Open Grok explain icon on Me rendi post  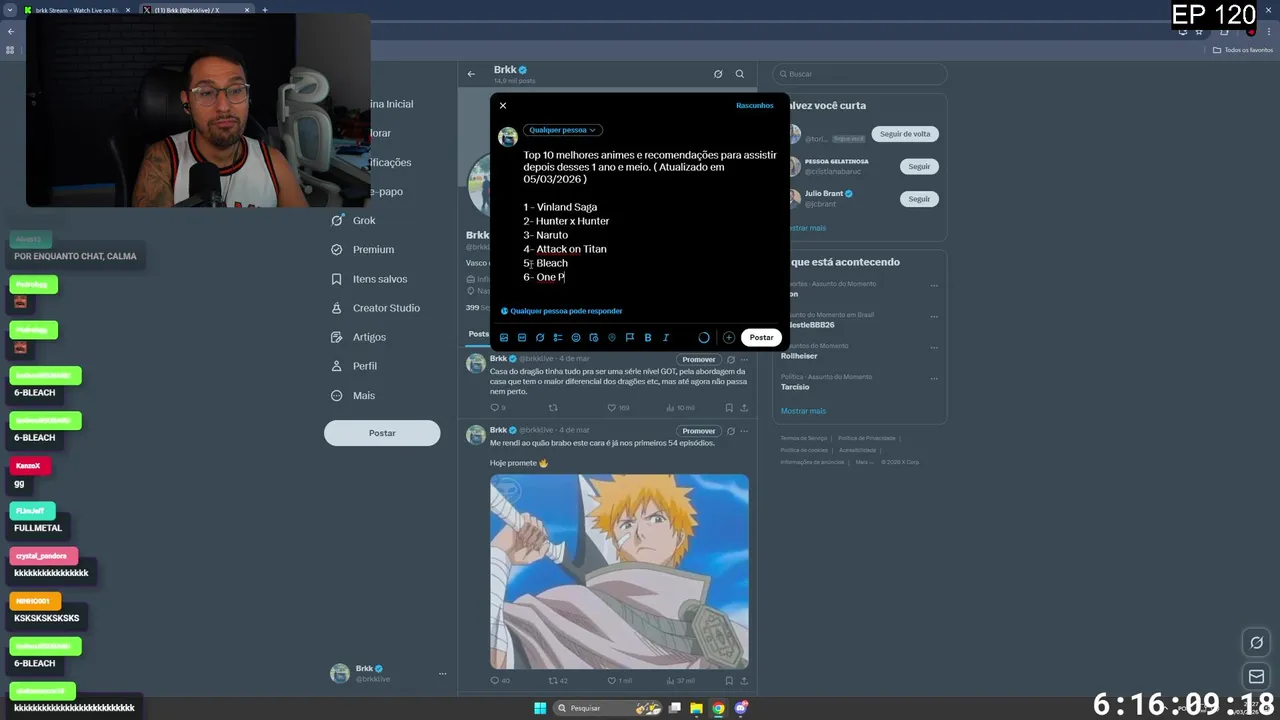731,431
